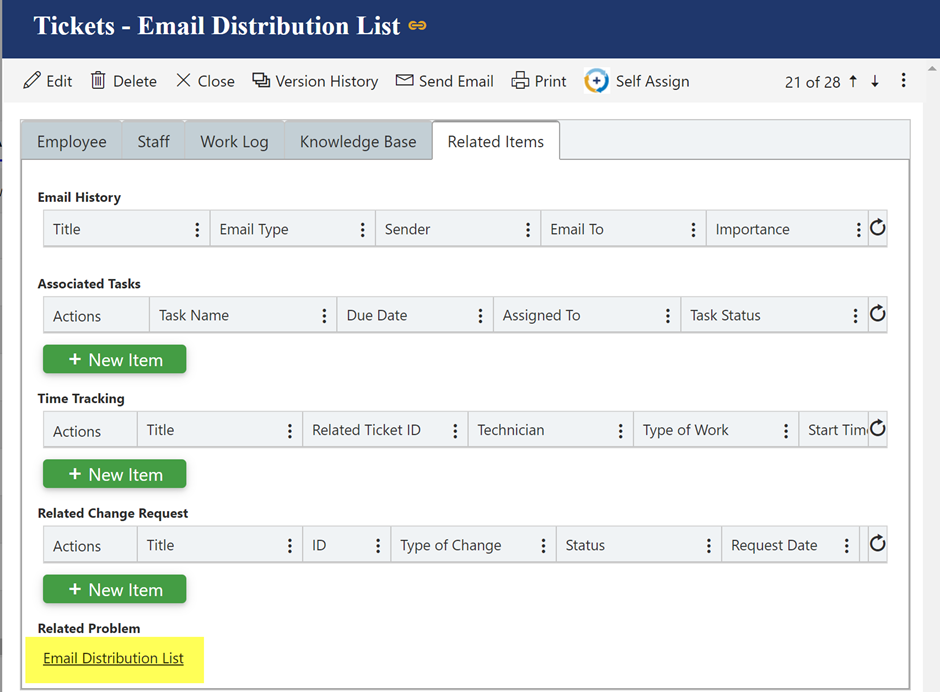The image size is (940, 692).
Task: Refresh the Email History grid
Action: [x=877, y=228]
